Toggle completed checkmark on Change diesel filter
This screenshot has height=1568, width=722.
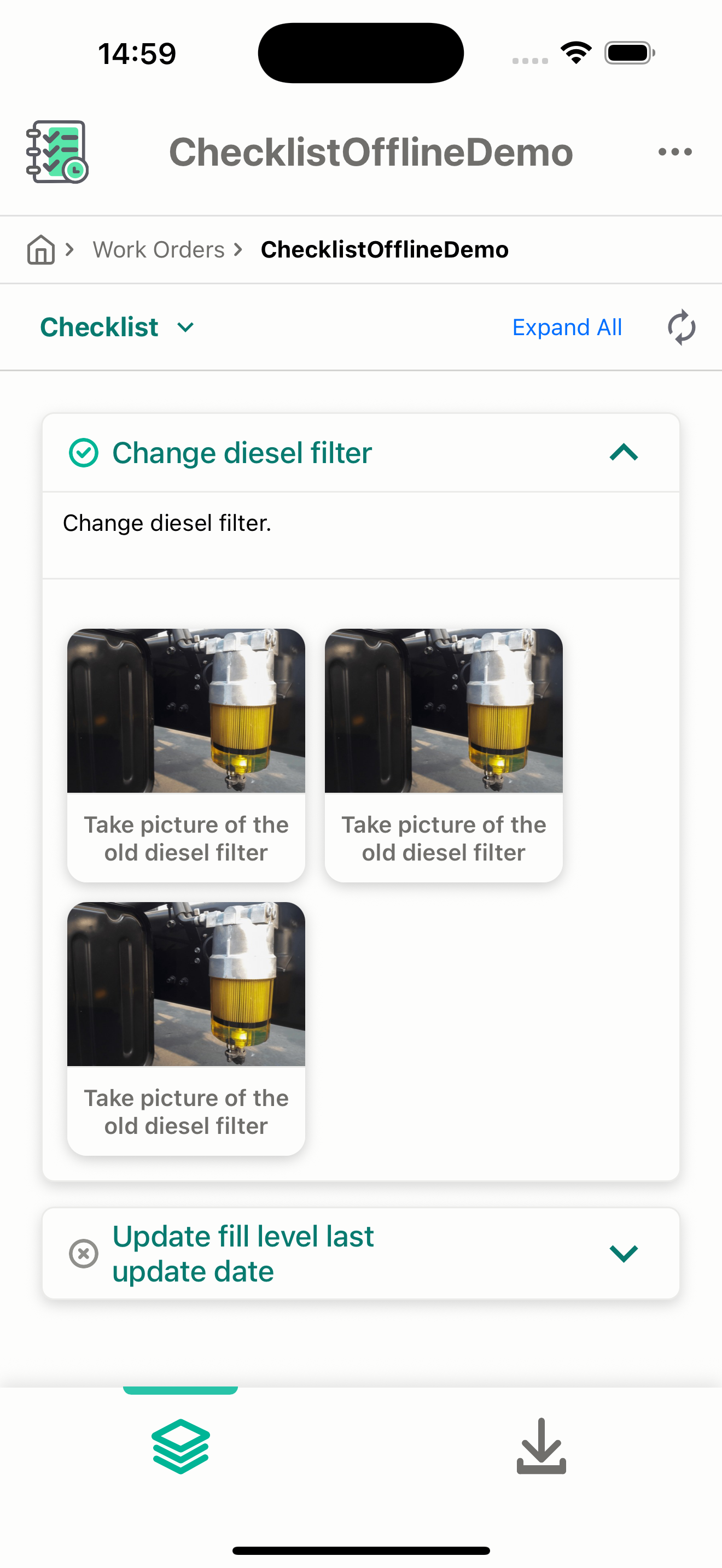click(x=83, y=453)
